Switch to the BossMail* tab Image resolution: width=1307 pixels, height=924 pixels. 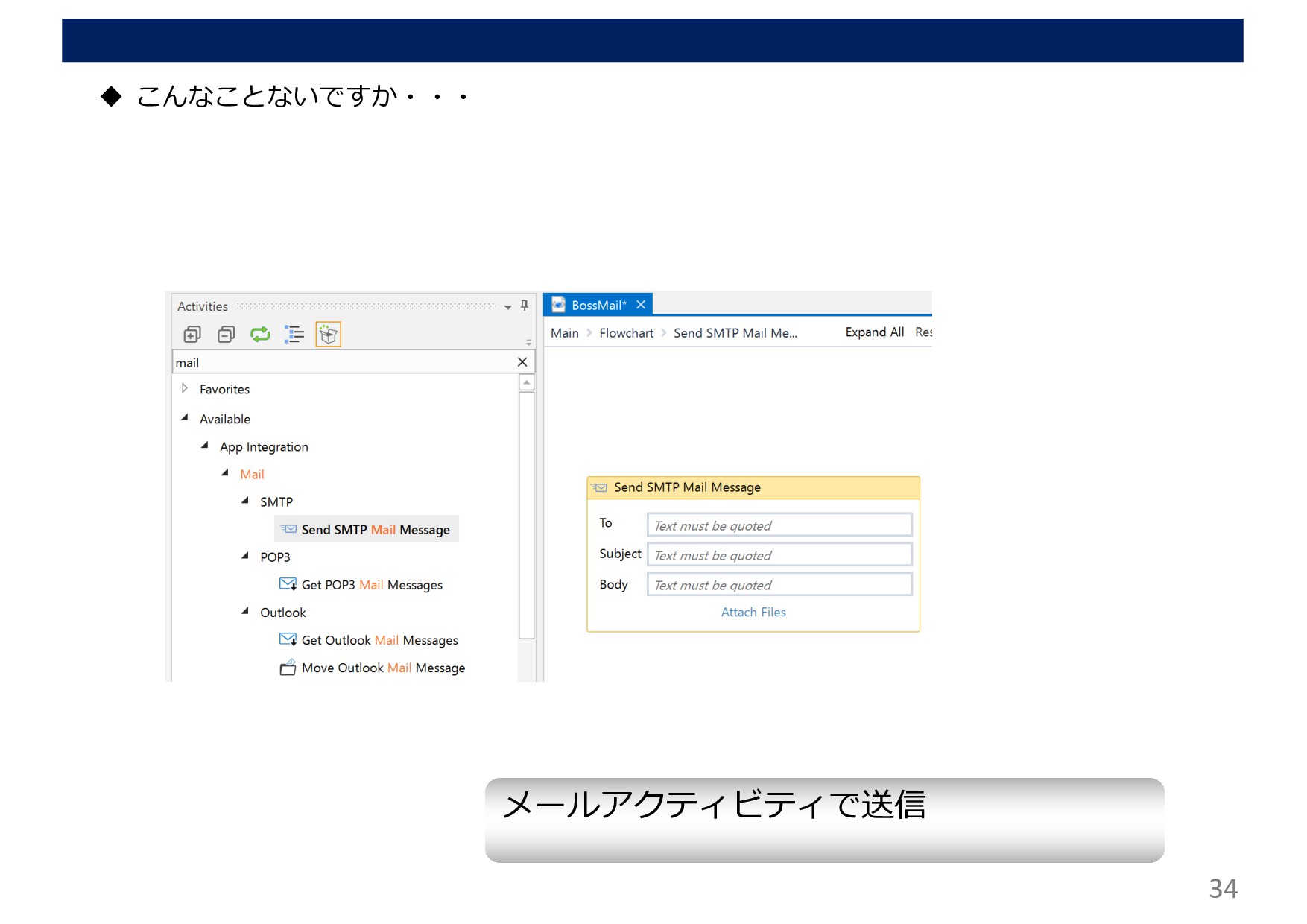click(598, 305)
